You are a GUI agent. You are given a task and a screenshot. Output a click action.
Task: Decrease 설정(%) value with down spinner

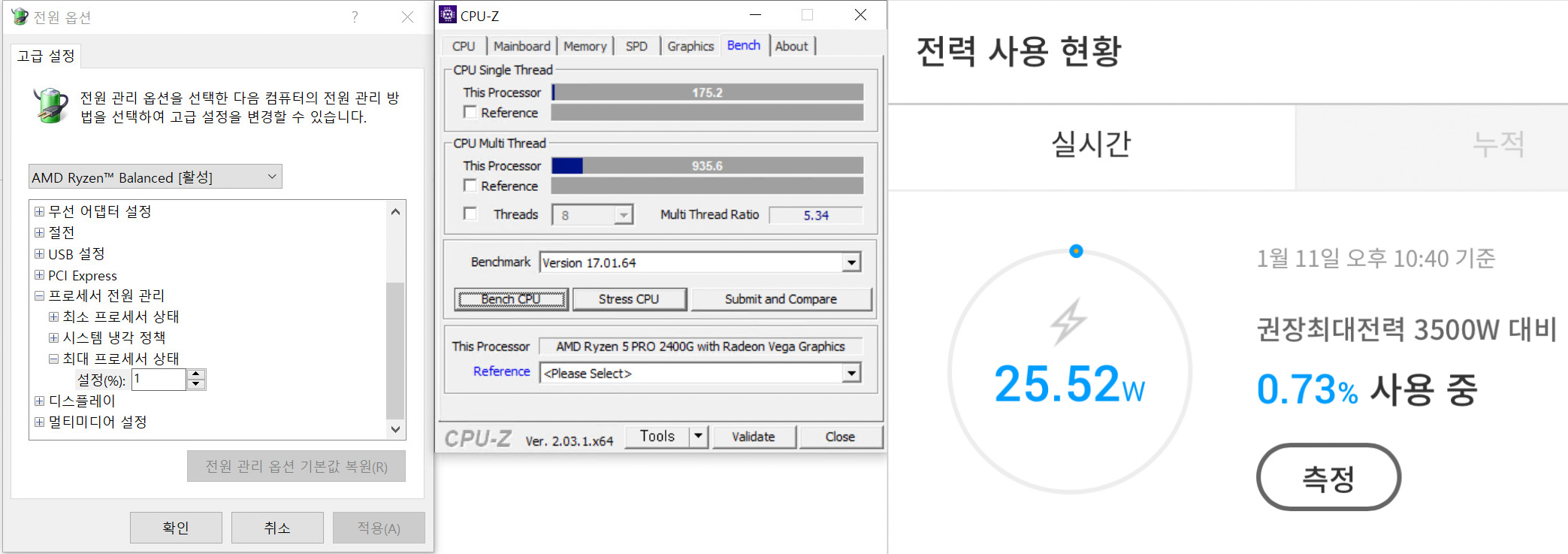pyautogui.click(x=196, y=384)
